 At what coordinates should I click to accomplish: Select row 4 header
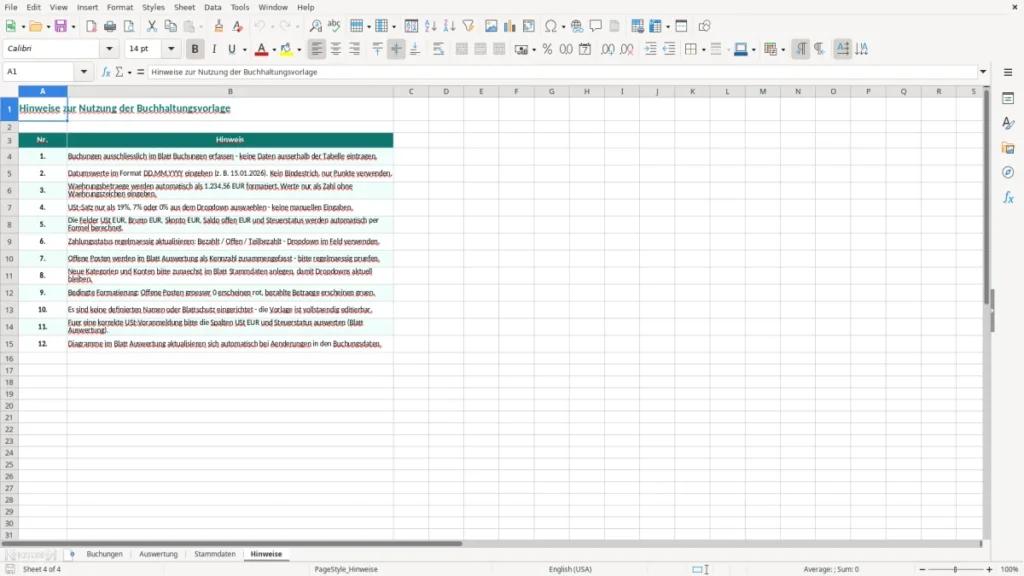click(9, 157)
